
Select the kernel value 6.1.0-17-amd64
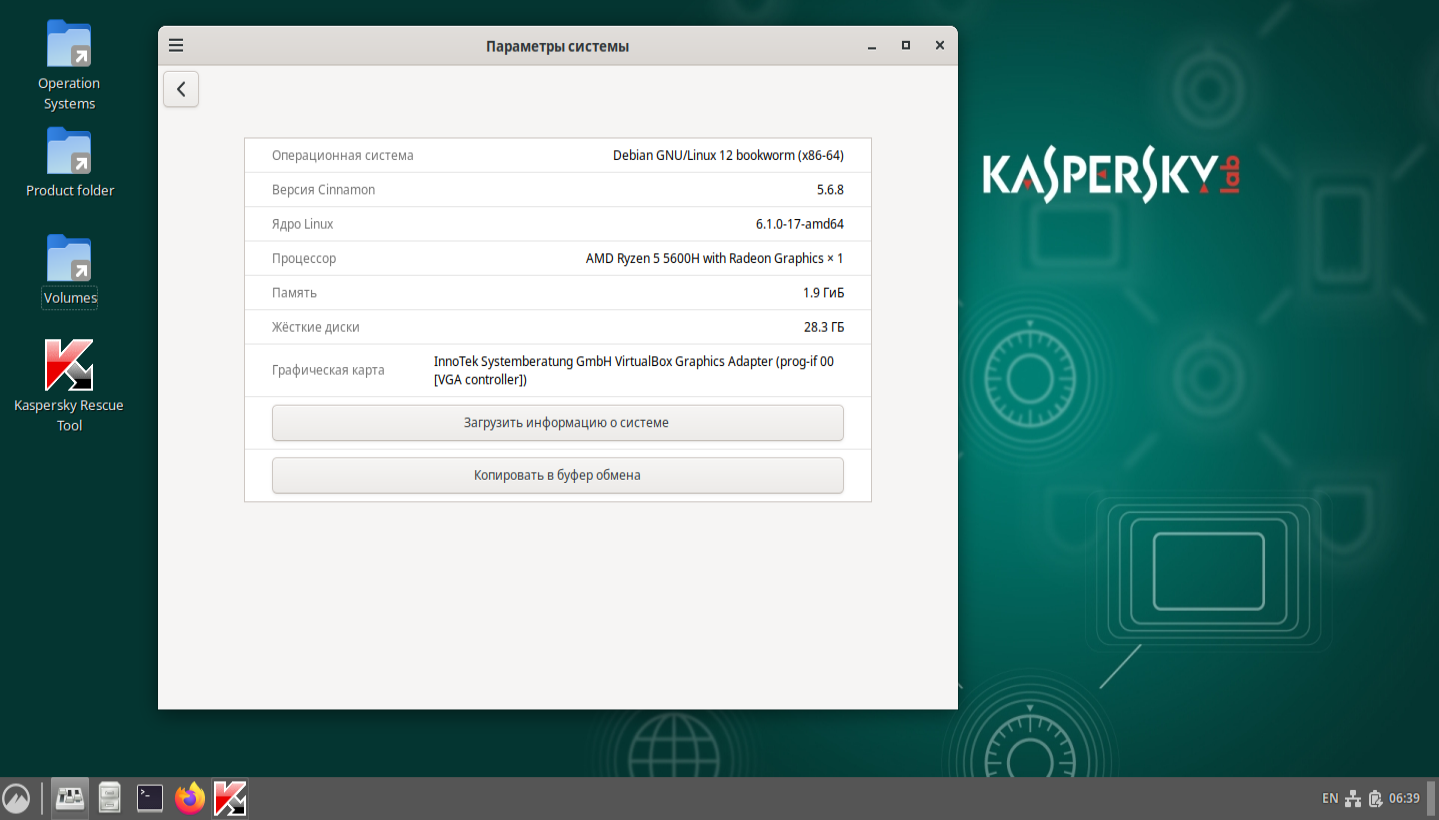[x=800, y=224]
